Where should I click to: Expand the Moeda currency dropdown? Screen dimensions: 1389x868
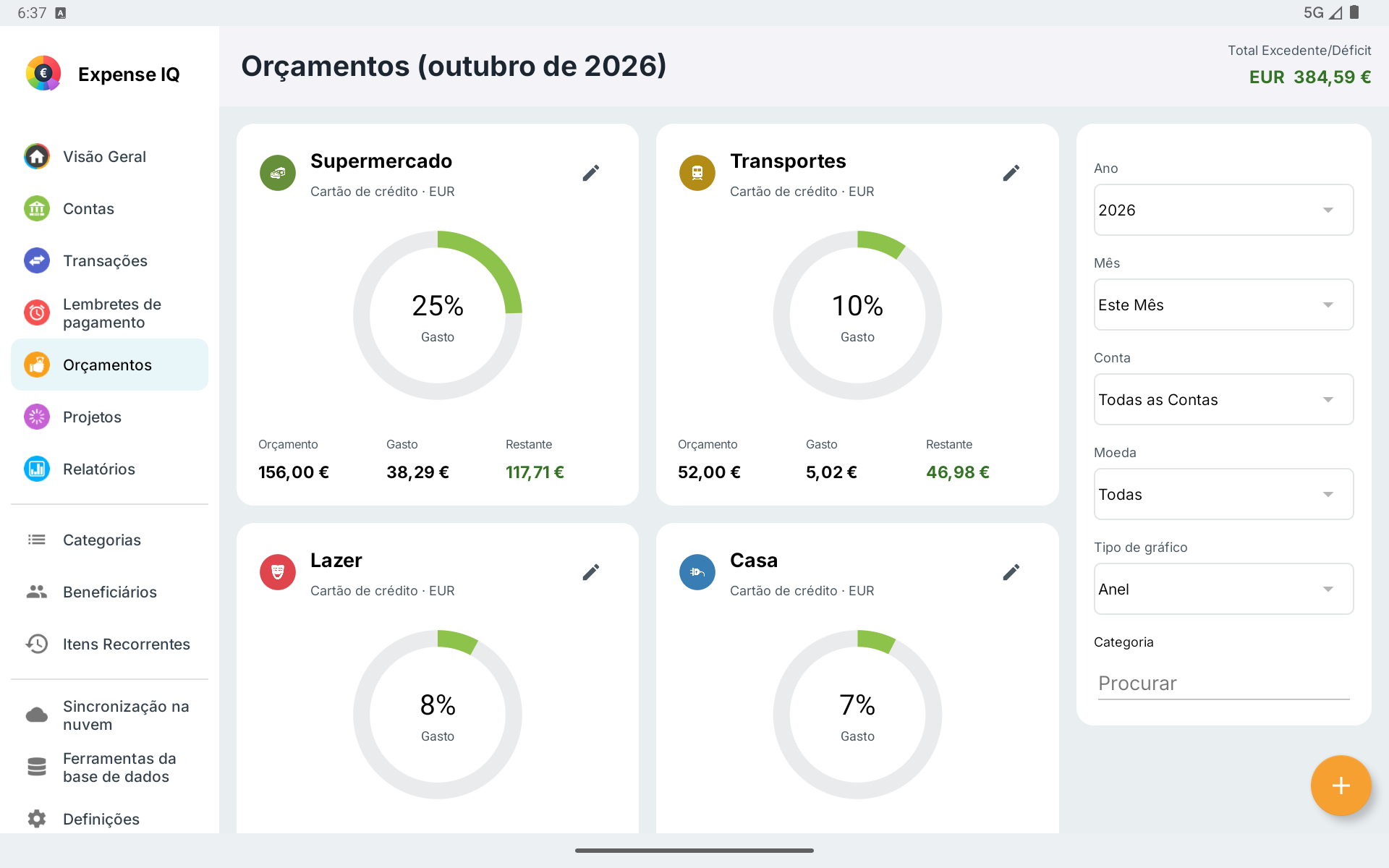coord(1223,494)
